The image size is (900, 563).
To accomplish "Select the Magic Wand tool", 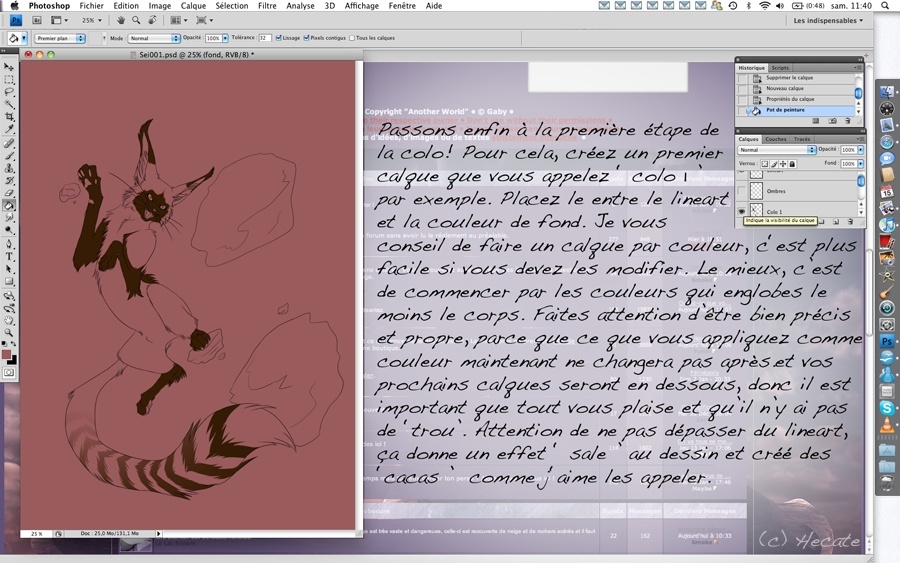I will 9,104.
